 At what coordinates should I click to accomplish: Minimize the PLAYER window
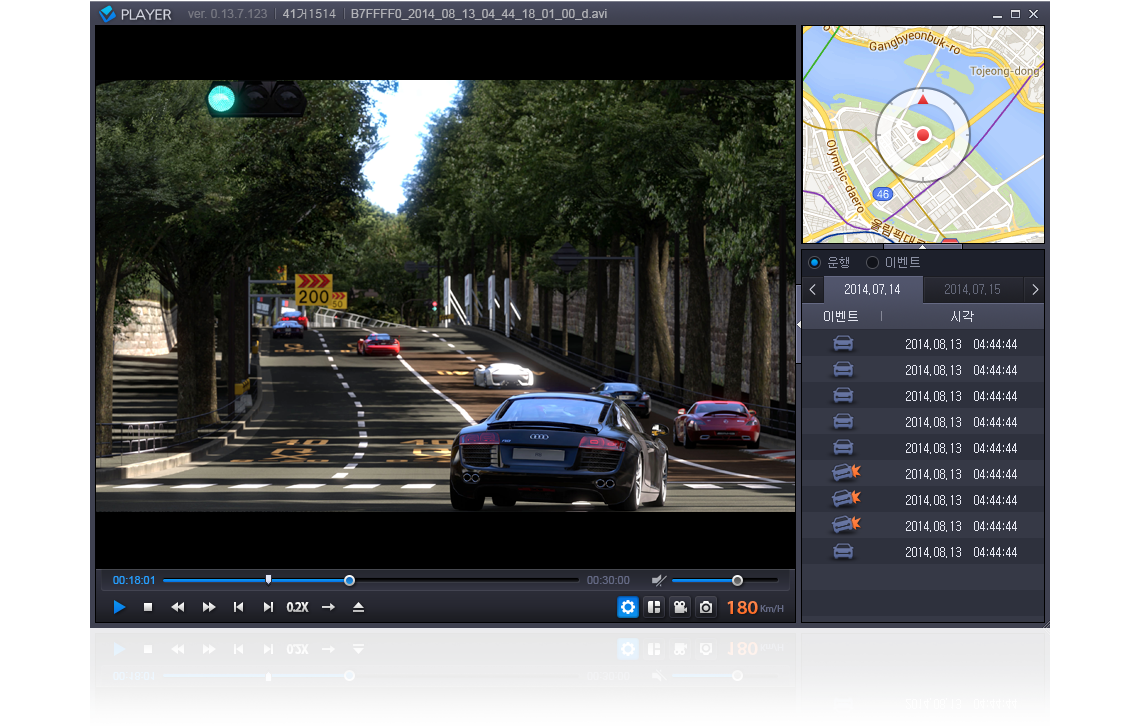click(x=997, y=15)
